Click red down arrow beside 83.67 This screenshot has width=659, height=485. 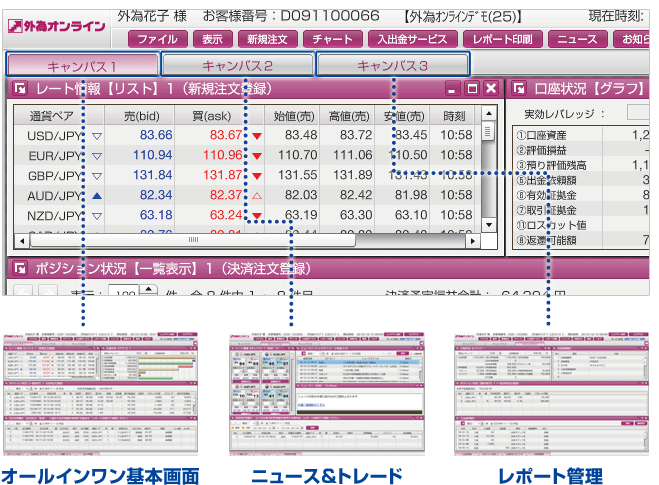pyautogui.click(x=257, y=136)
